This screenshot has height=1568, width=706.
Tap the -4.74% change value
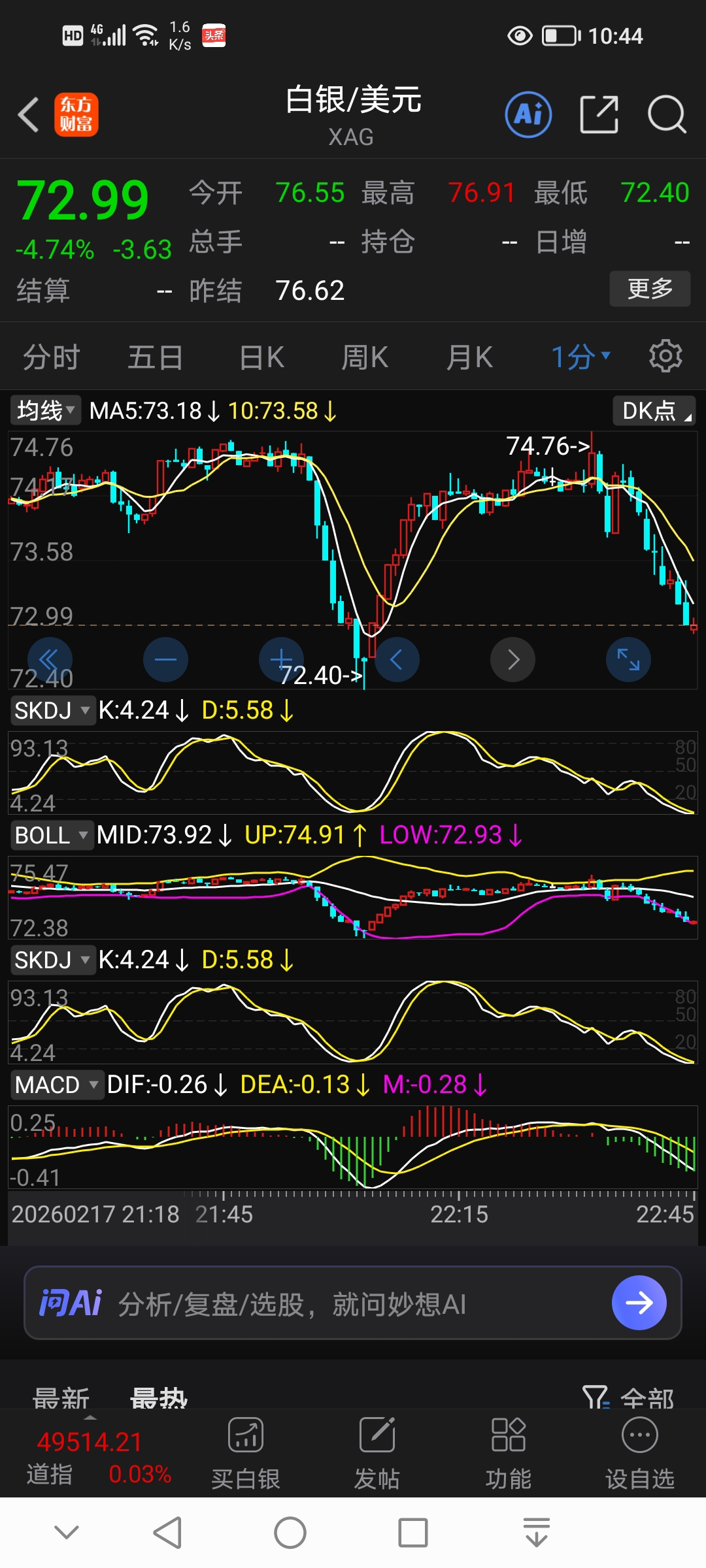pyautogui.click(x=55, y=250)
